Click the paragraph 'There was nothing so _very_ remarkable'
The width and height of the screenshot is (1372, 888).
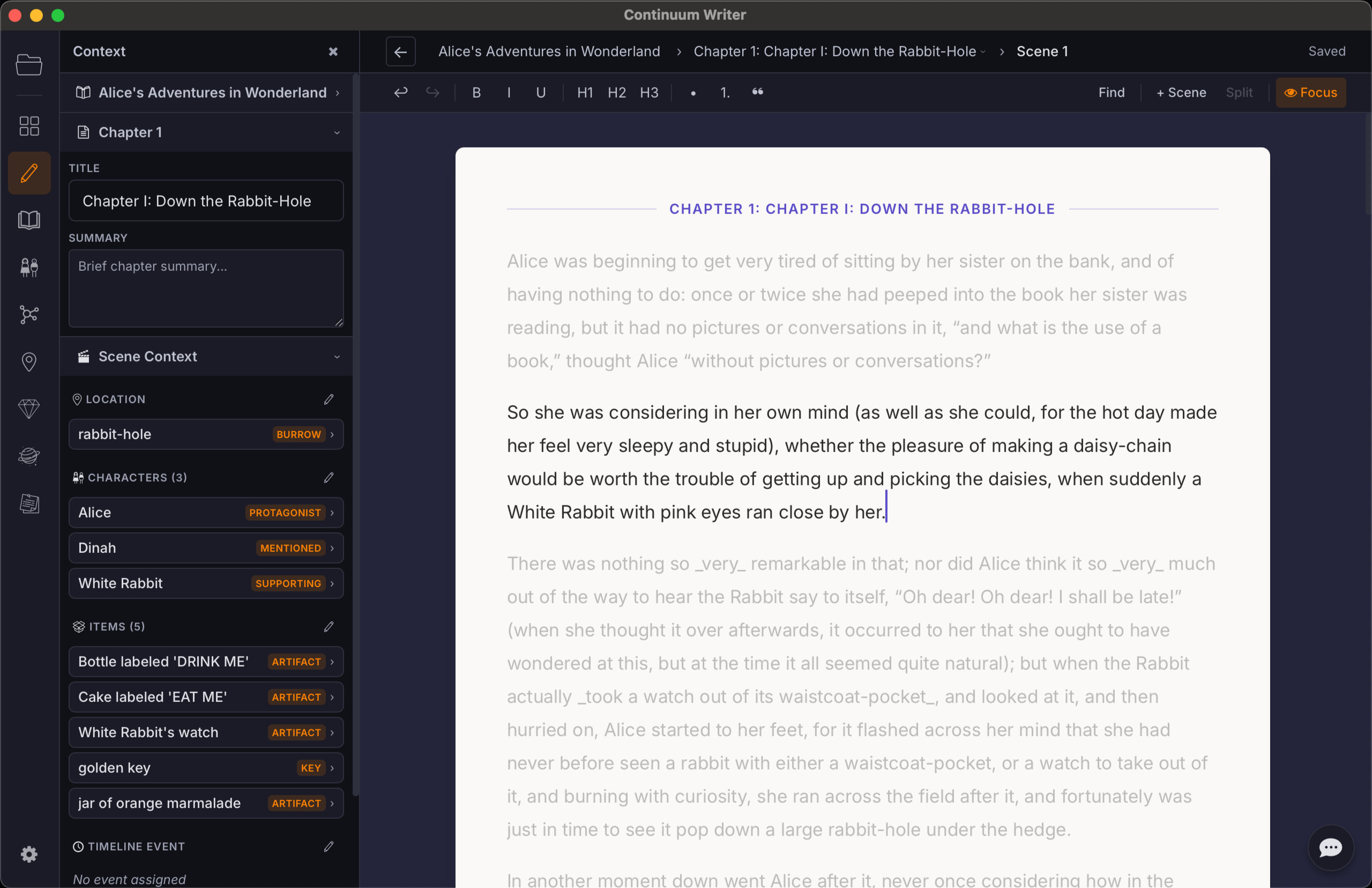pos(861,696)
